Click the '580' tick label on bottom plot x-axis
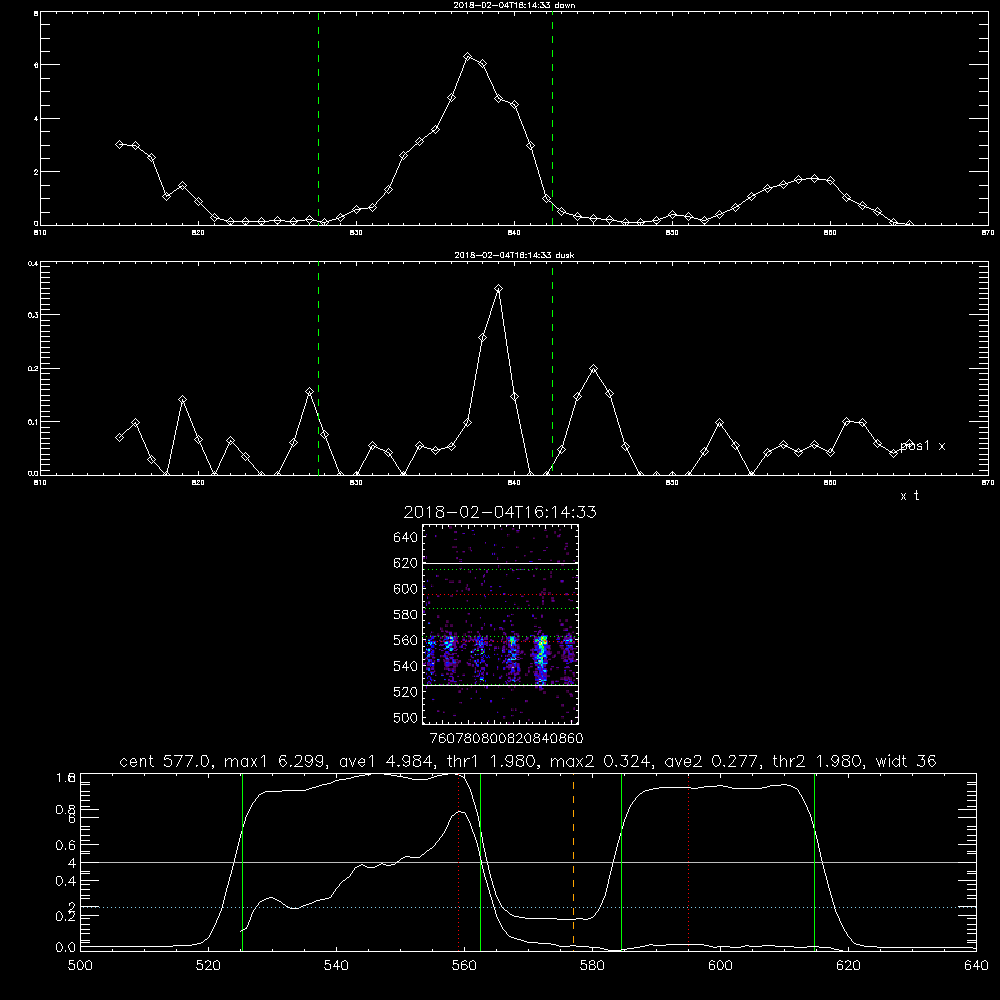1000x1000 pixels. 592,966
